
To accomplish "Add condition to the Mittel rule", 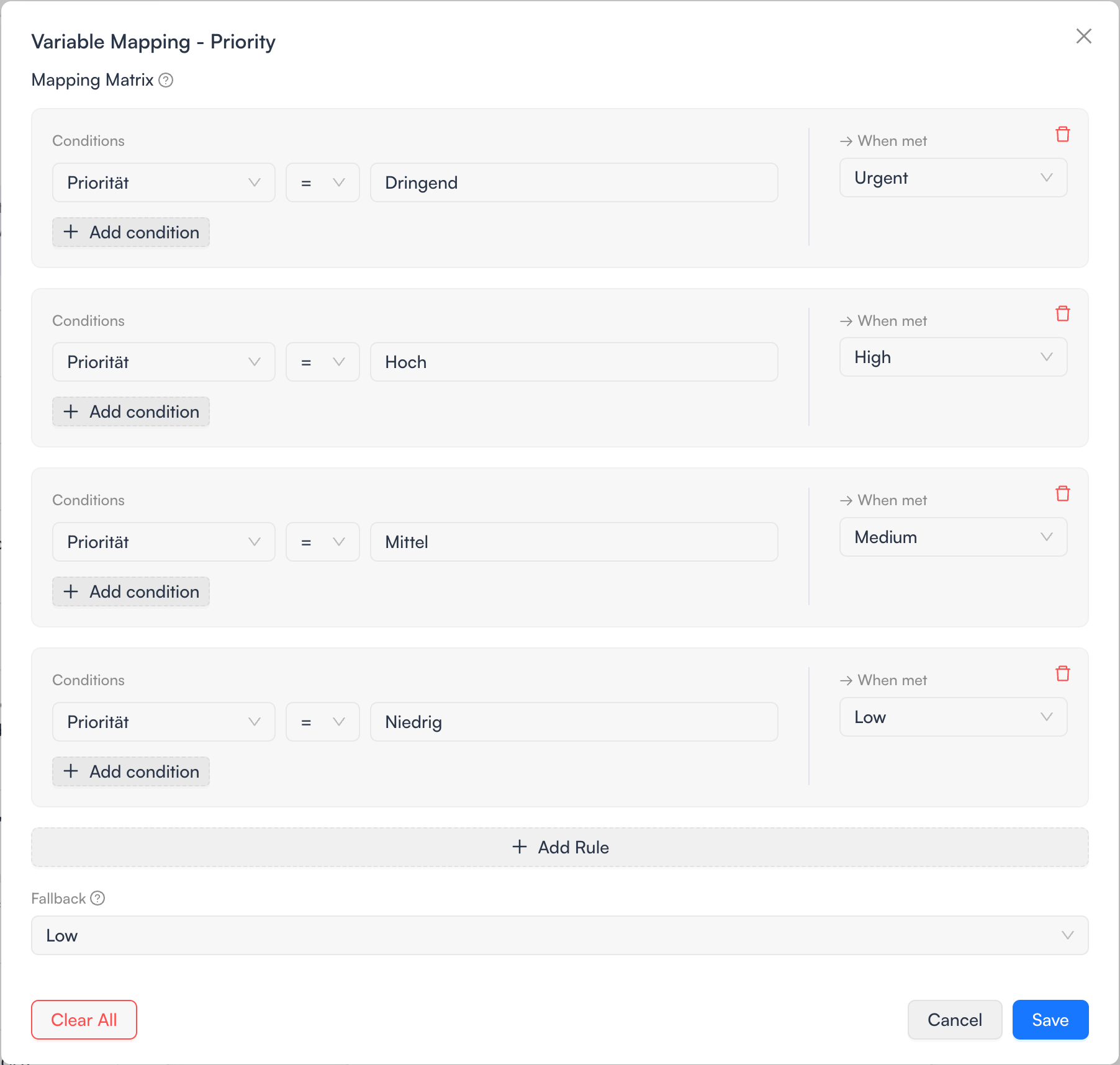I will pyautogui.click(x=131, y=591).
